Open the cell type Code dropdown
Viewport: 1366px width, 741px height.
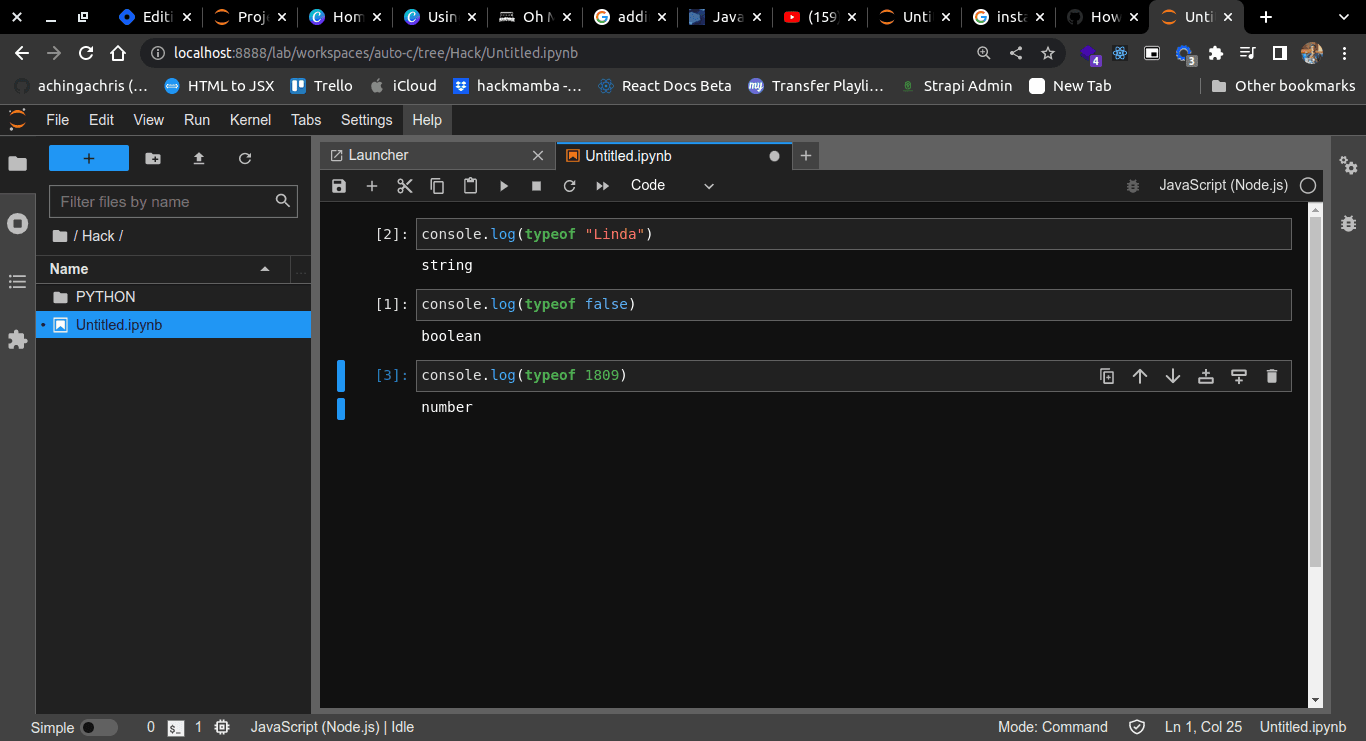click(x=672, y=185)
